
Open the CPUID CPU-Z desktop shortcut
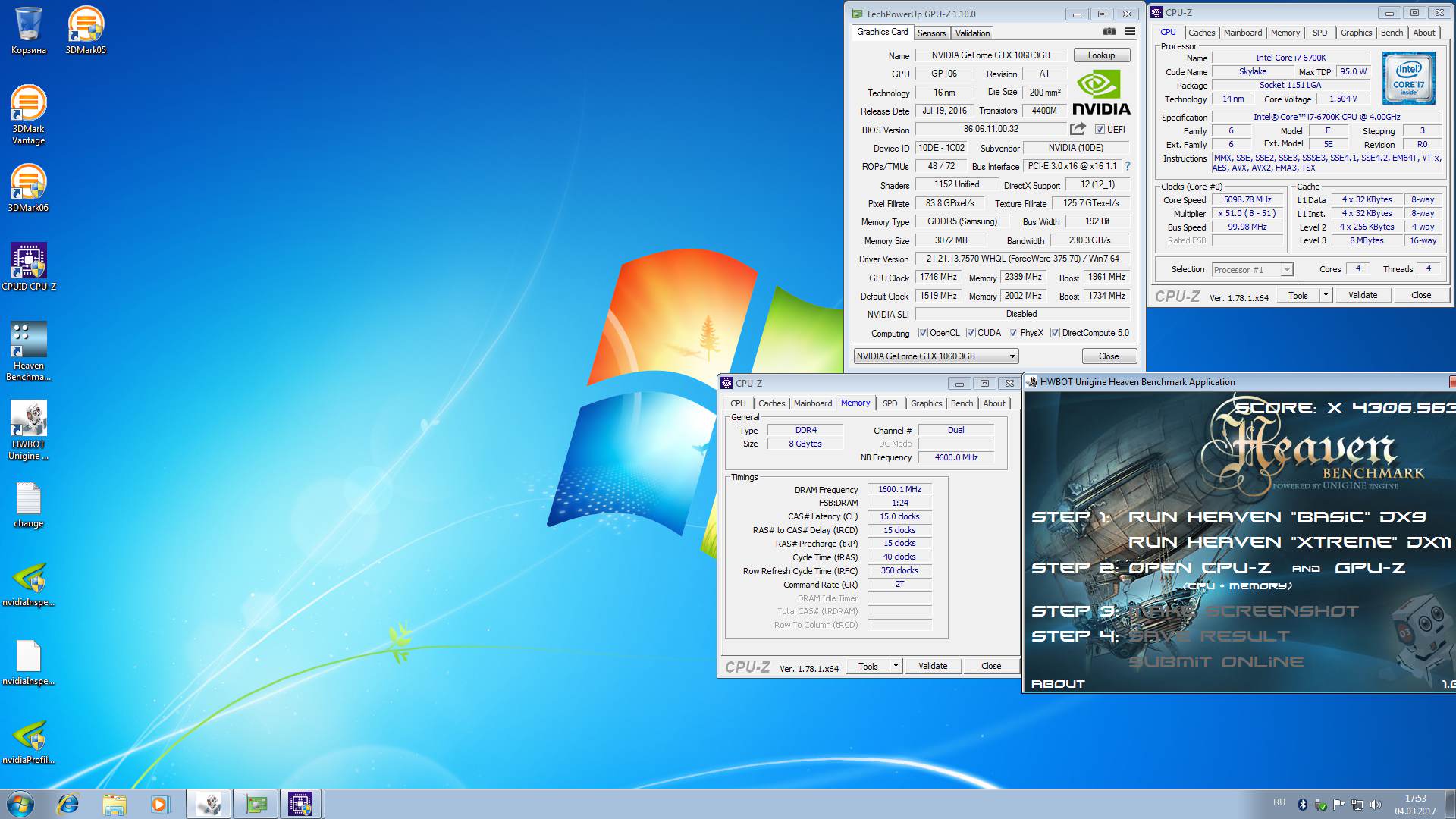click(x=29, y=268)
